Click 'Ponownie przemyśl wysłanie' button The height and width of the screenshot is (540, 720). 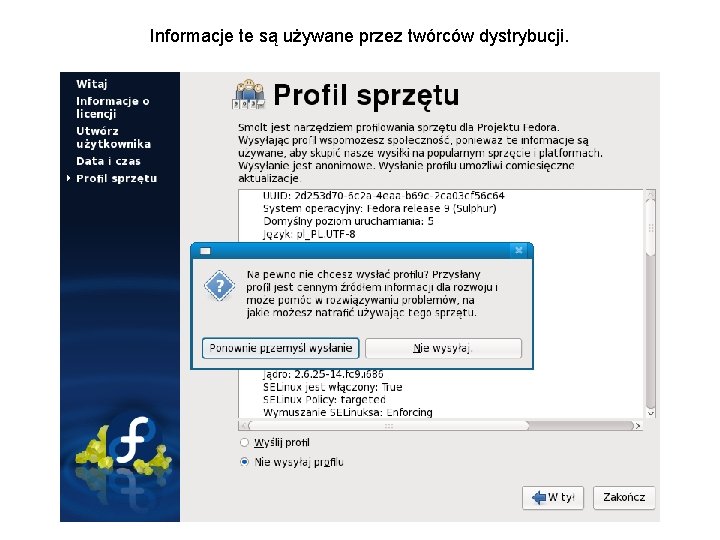[281, 348]
